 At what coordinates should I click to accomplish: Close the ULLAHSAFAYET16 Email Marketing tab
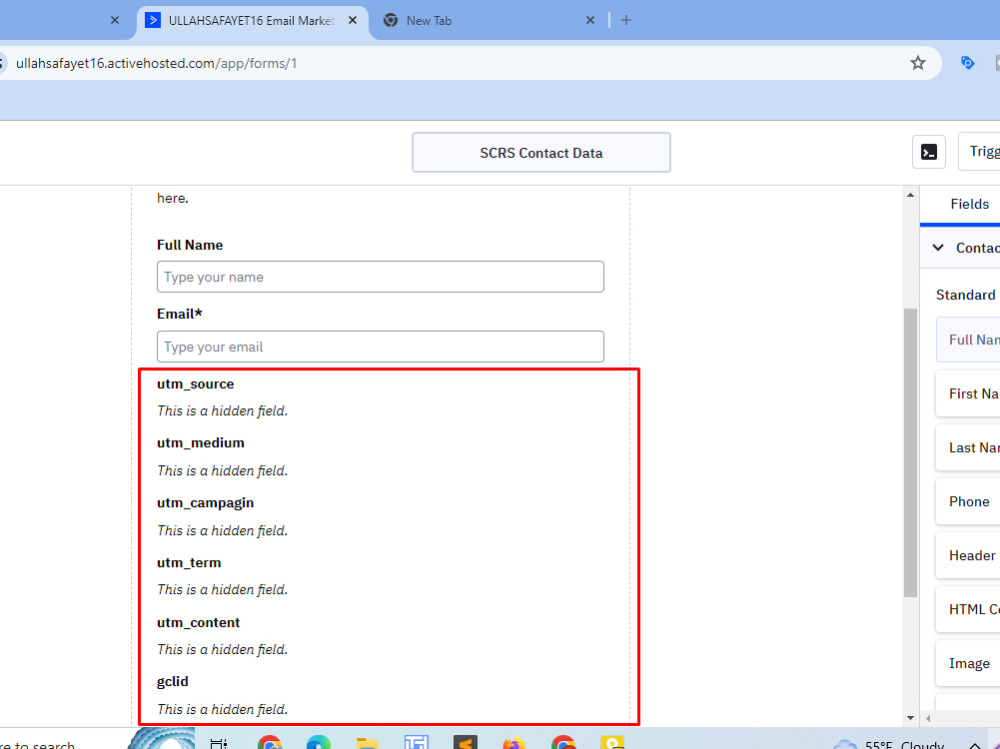click(352, 20)
